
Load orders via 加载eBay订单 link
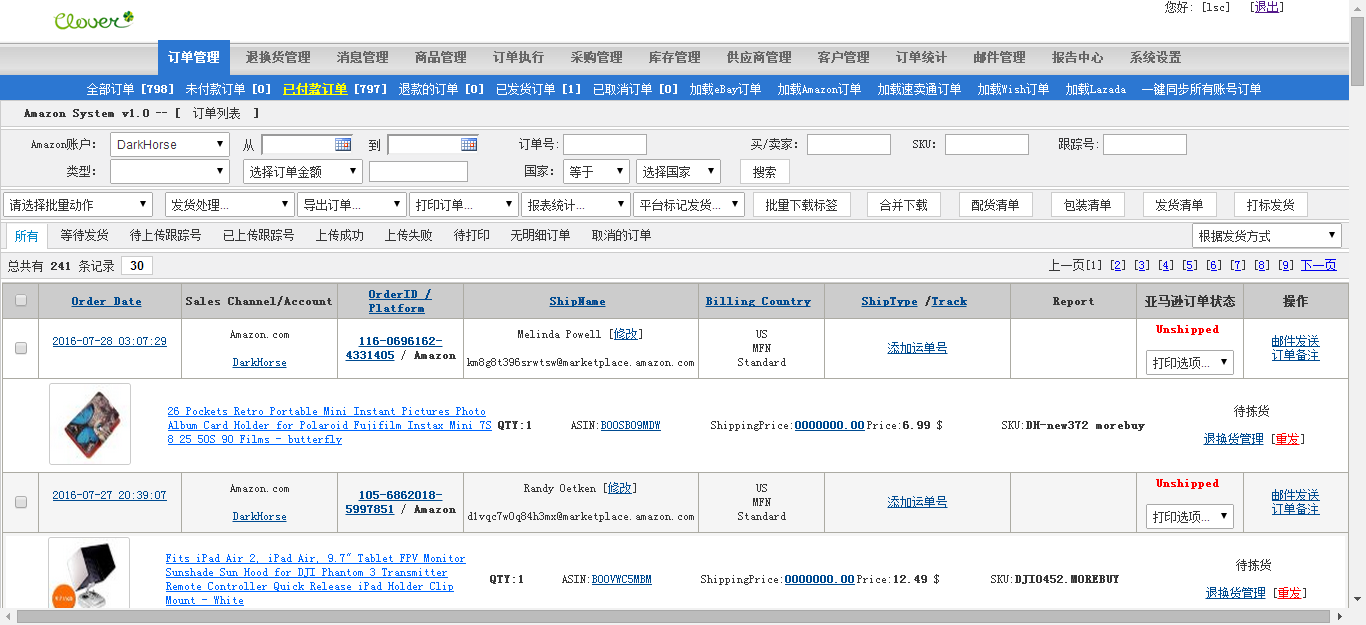point(725,89)
